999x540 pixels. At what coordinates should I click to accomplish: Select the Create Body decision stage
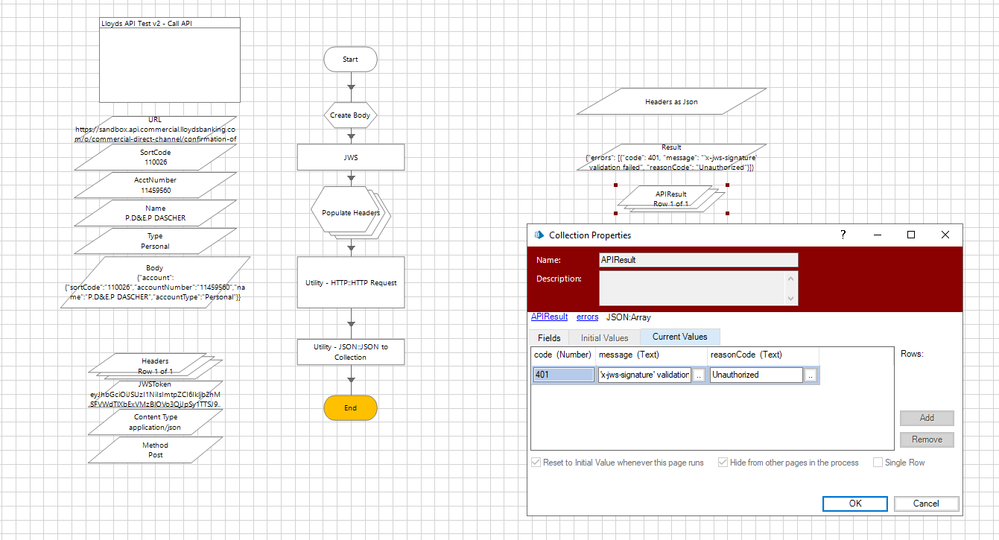(350, 115)
